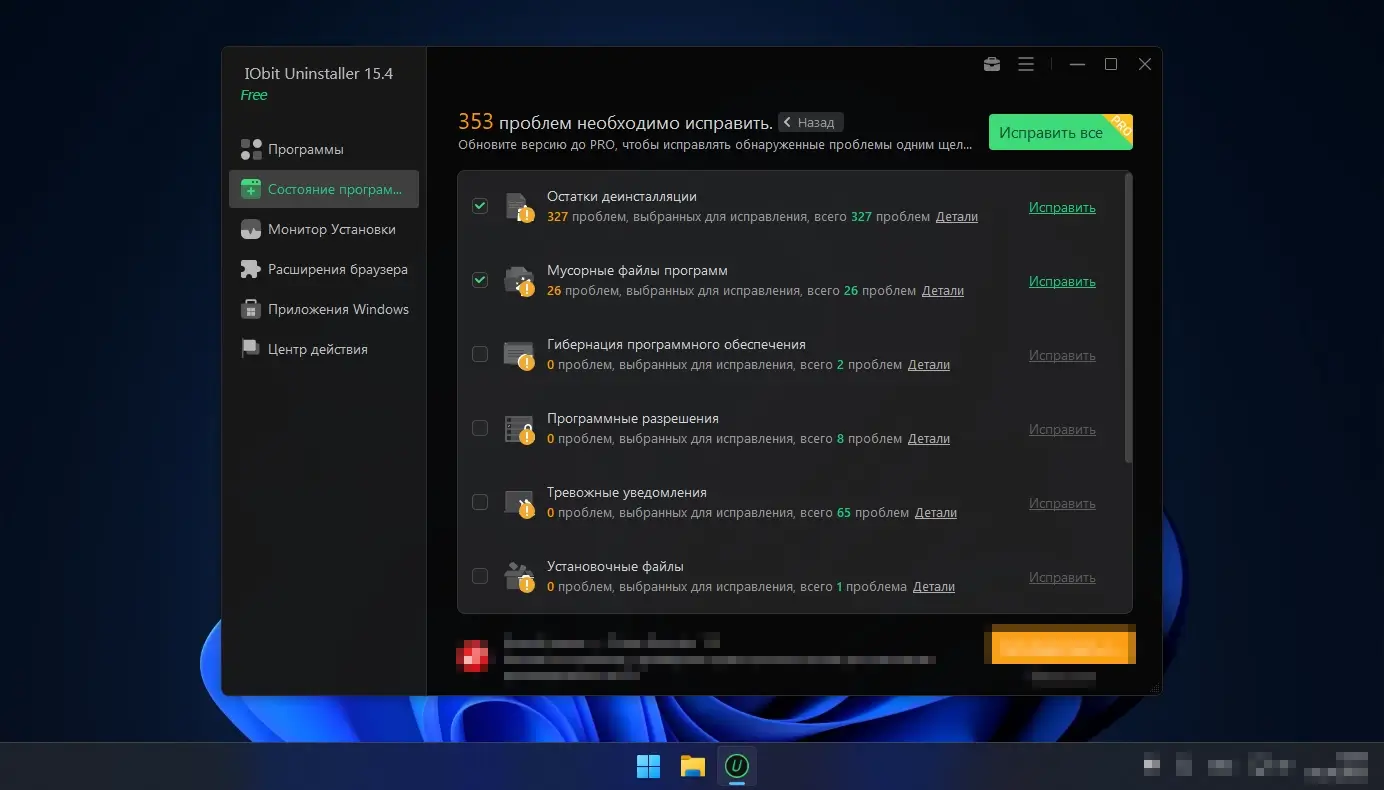Click the Установочные файлы box icon

(518, 577)
